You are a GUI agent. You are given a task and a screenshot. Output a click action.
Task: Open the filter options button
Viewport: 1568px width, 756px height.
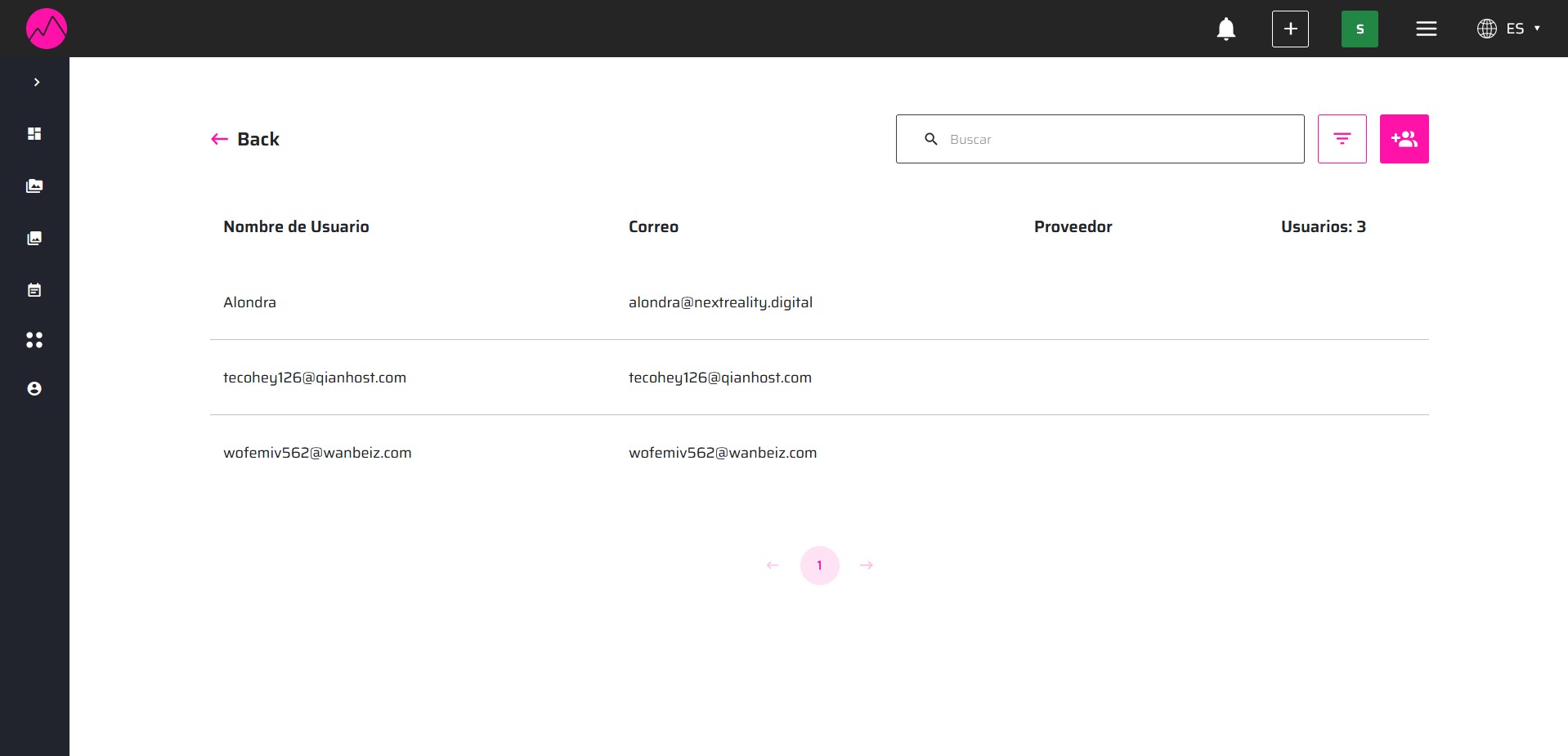click(1342, 139)
